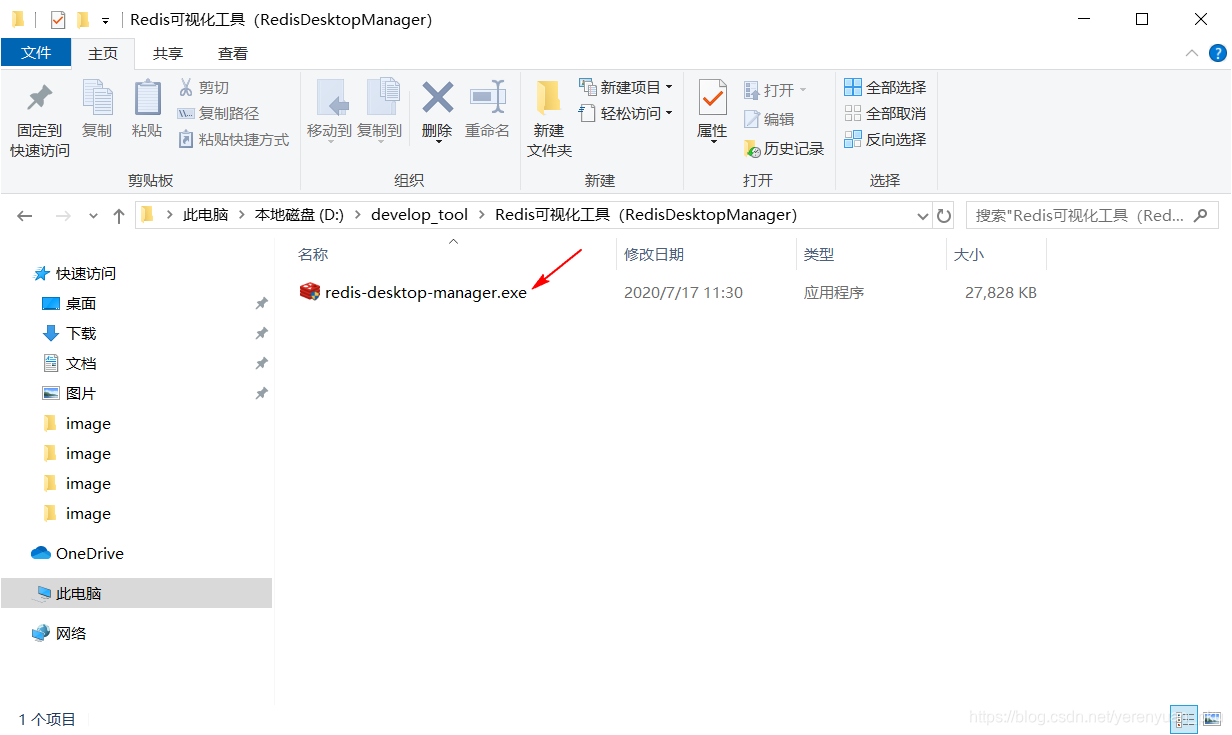Sort by Date modified column
Screen dimensions: 1232x735
click(654, 255)
